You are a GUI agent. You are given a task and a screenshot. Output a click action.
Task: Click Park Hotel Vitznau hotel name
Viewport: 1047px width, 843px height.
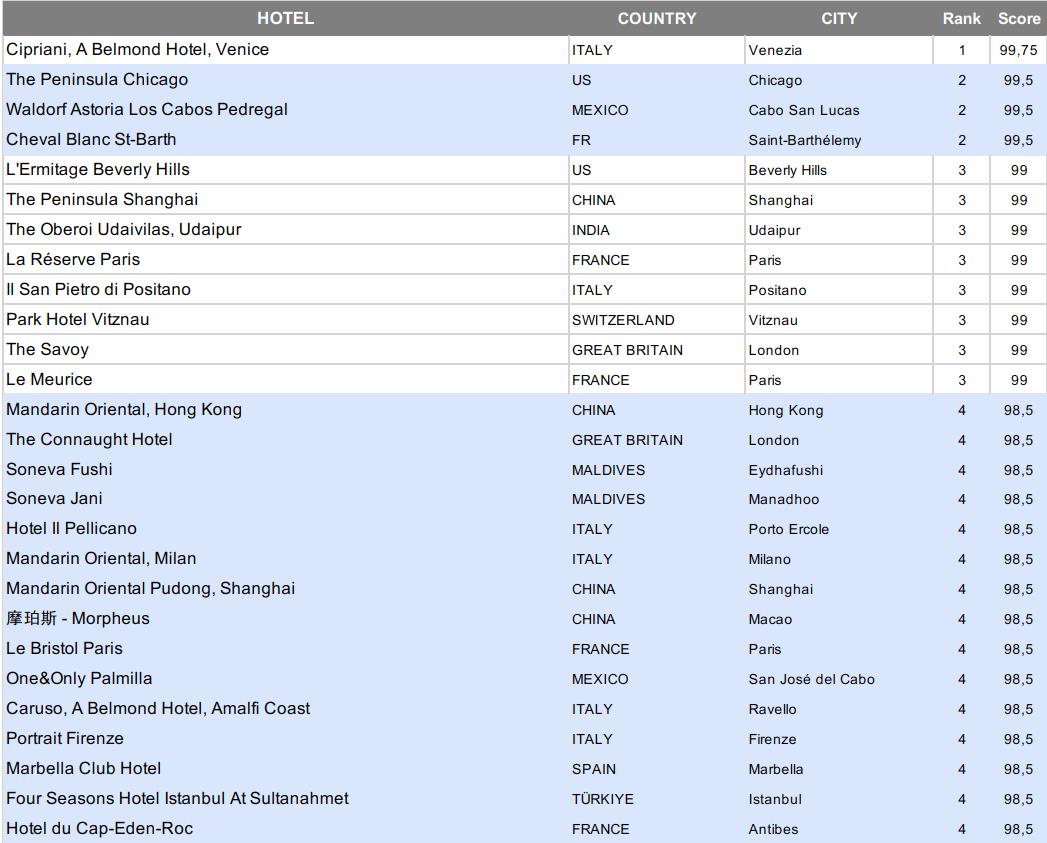click(x=77, y=319)
